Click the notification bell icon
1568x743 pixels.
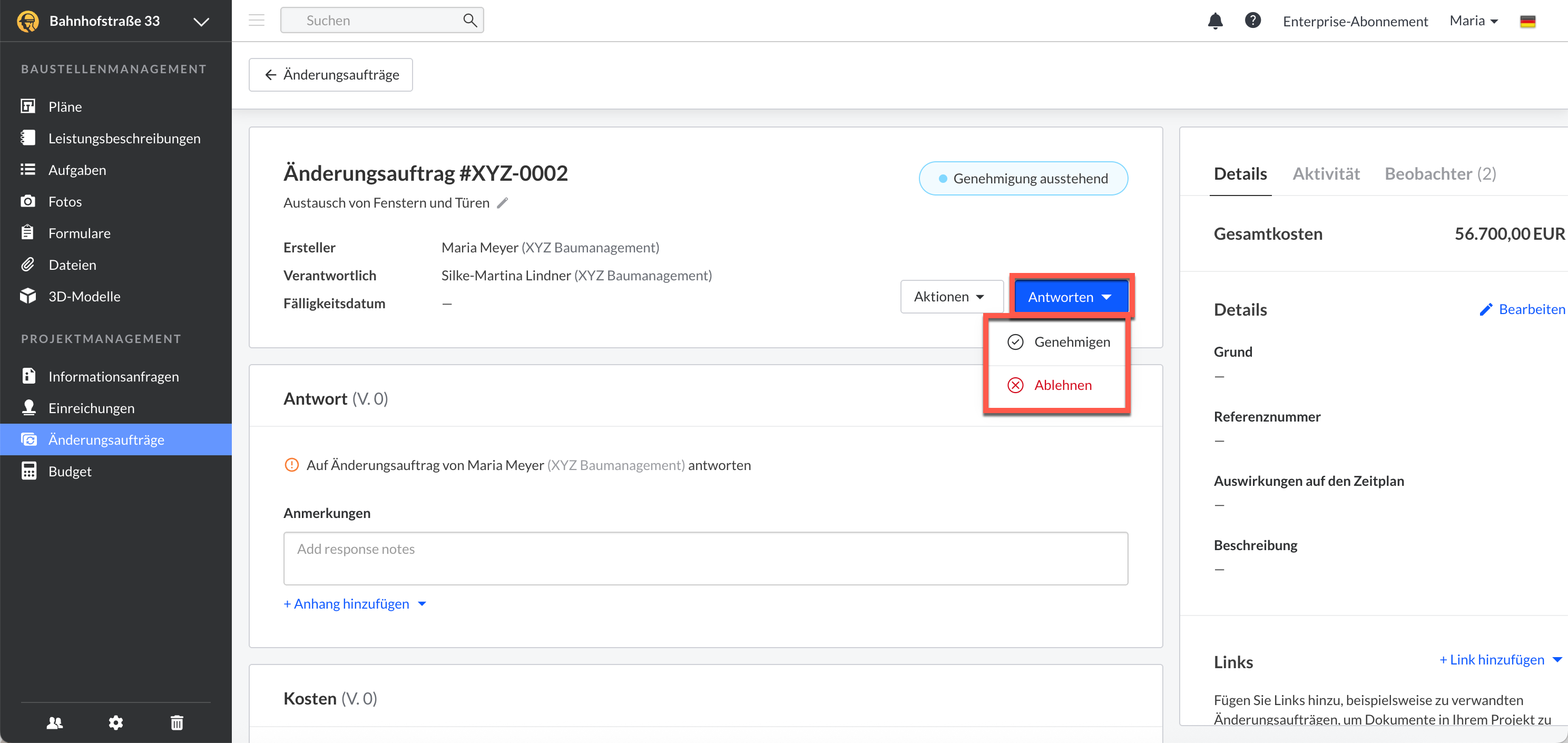point(1215,21)
